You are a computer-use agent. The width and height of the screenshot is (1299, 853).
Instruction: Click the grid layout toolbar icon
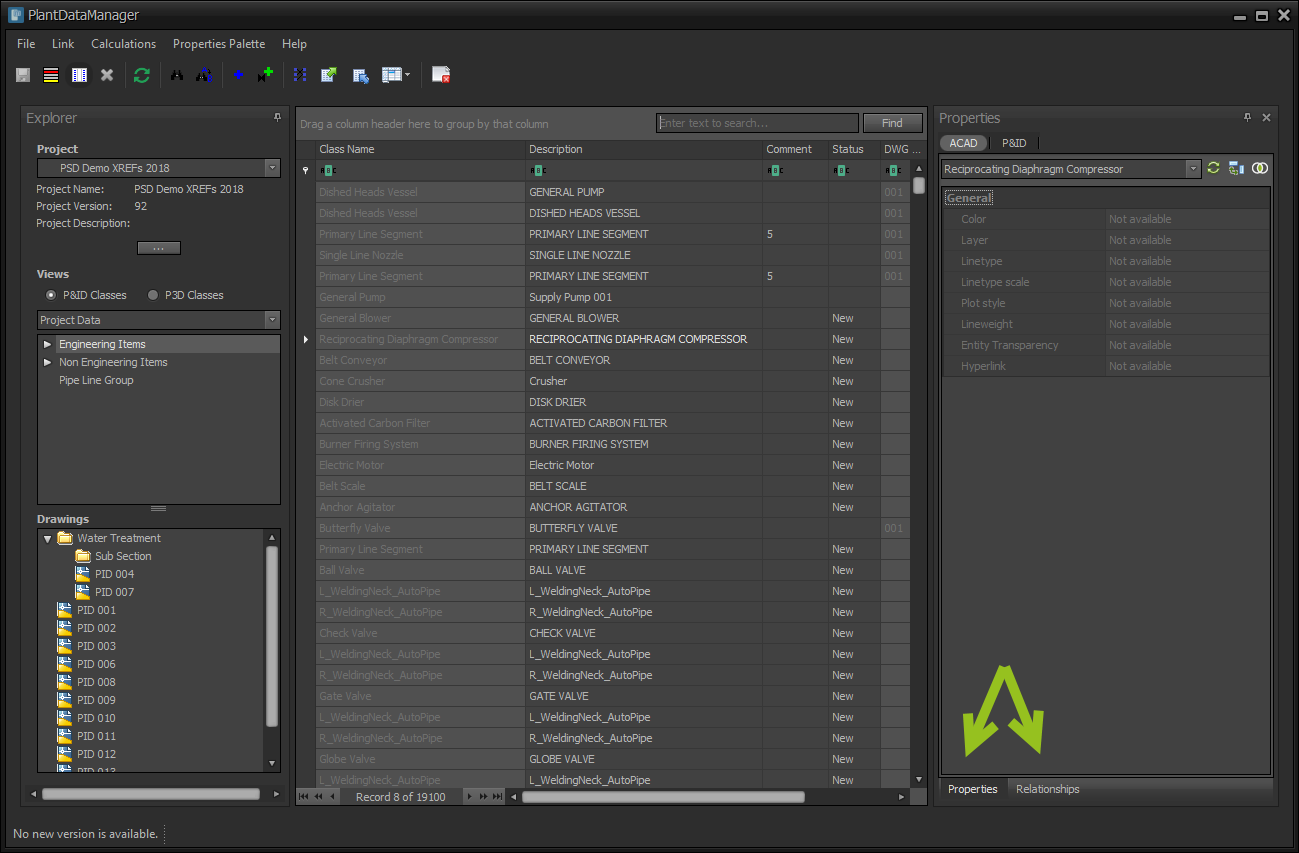391,75
